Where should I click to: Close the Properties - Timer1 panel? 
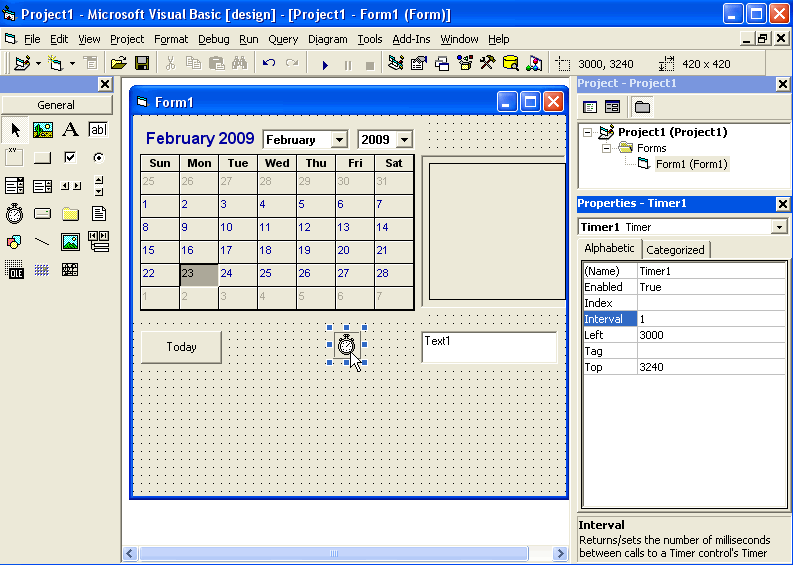782,204
